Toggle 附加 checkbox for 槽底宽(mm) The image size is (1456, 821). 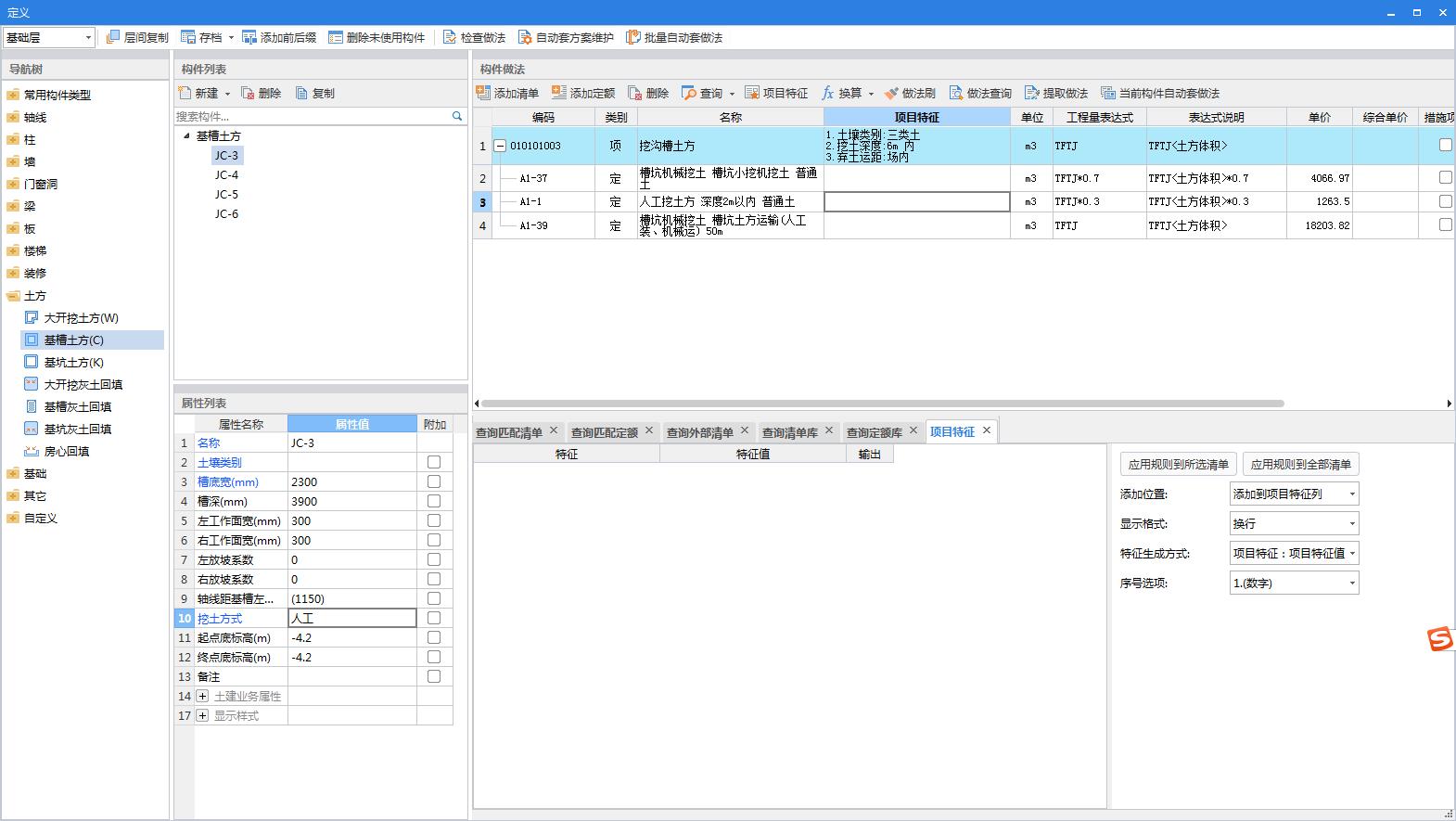tap(434, 481)
